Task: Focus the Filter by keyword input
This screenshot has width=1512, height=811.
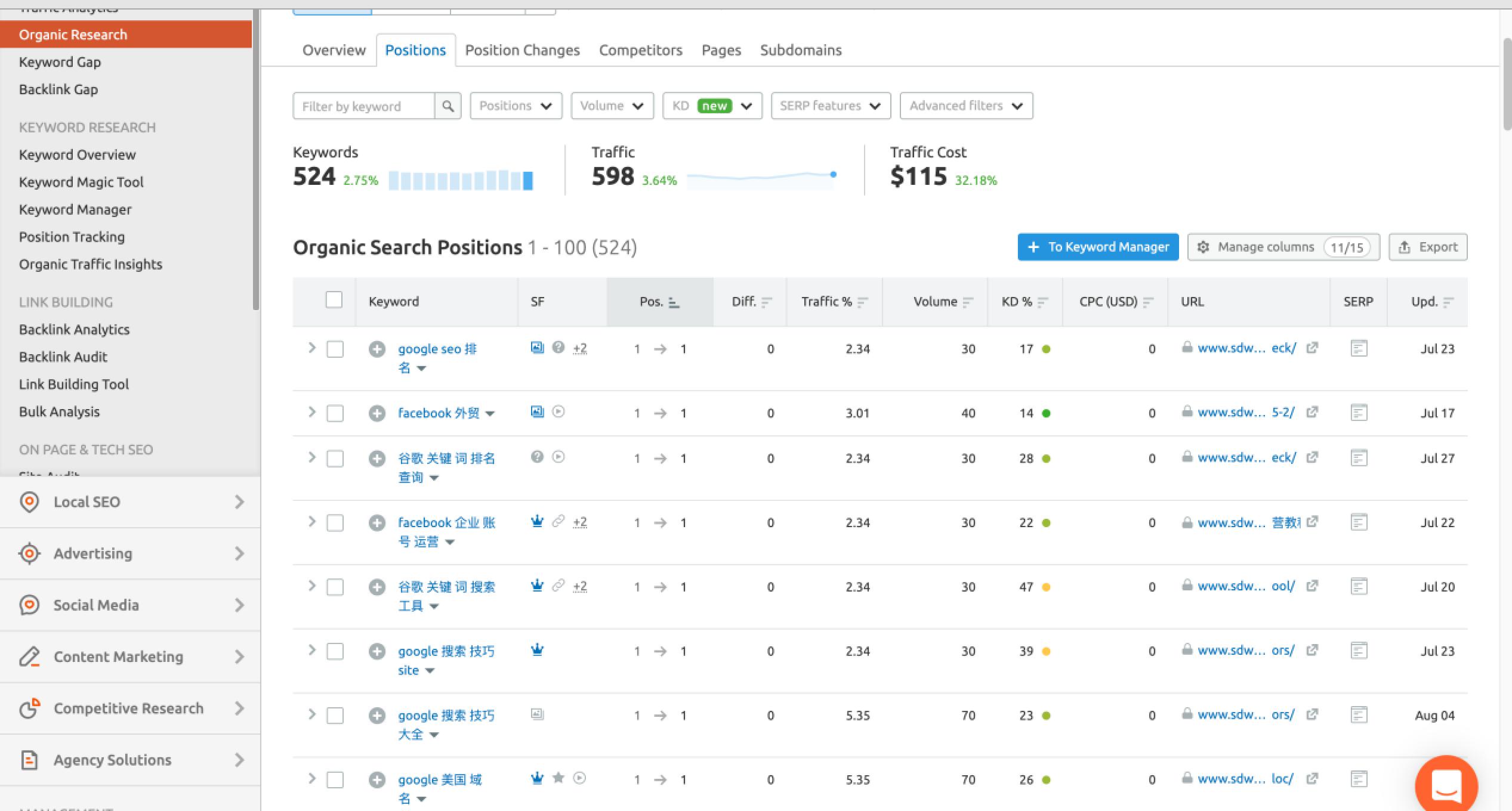Action: (364, 106)
